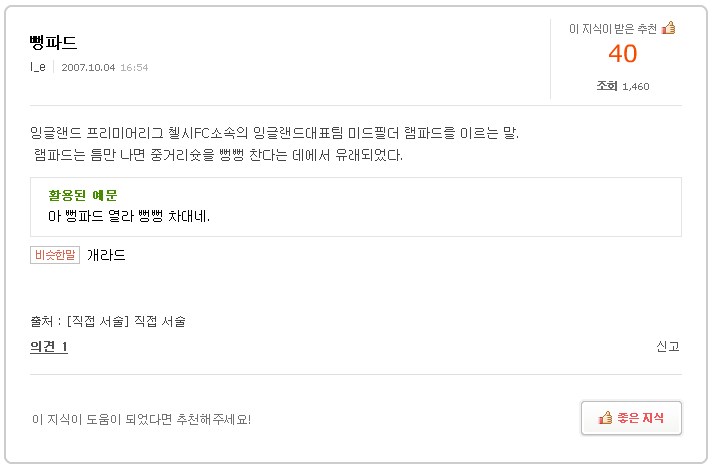This screenshot has height=467, width=713.
Task: Click example sentence 아 뻥파드 열라 뻥뻥 차대네
Action: pyautogui.click(x=129, y=215)
